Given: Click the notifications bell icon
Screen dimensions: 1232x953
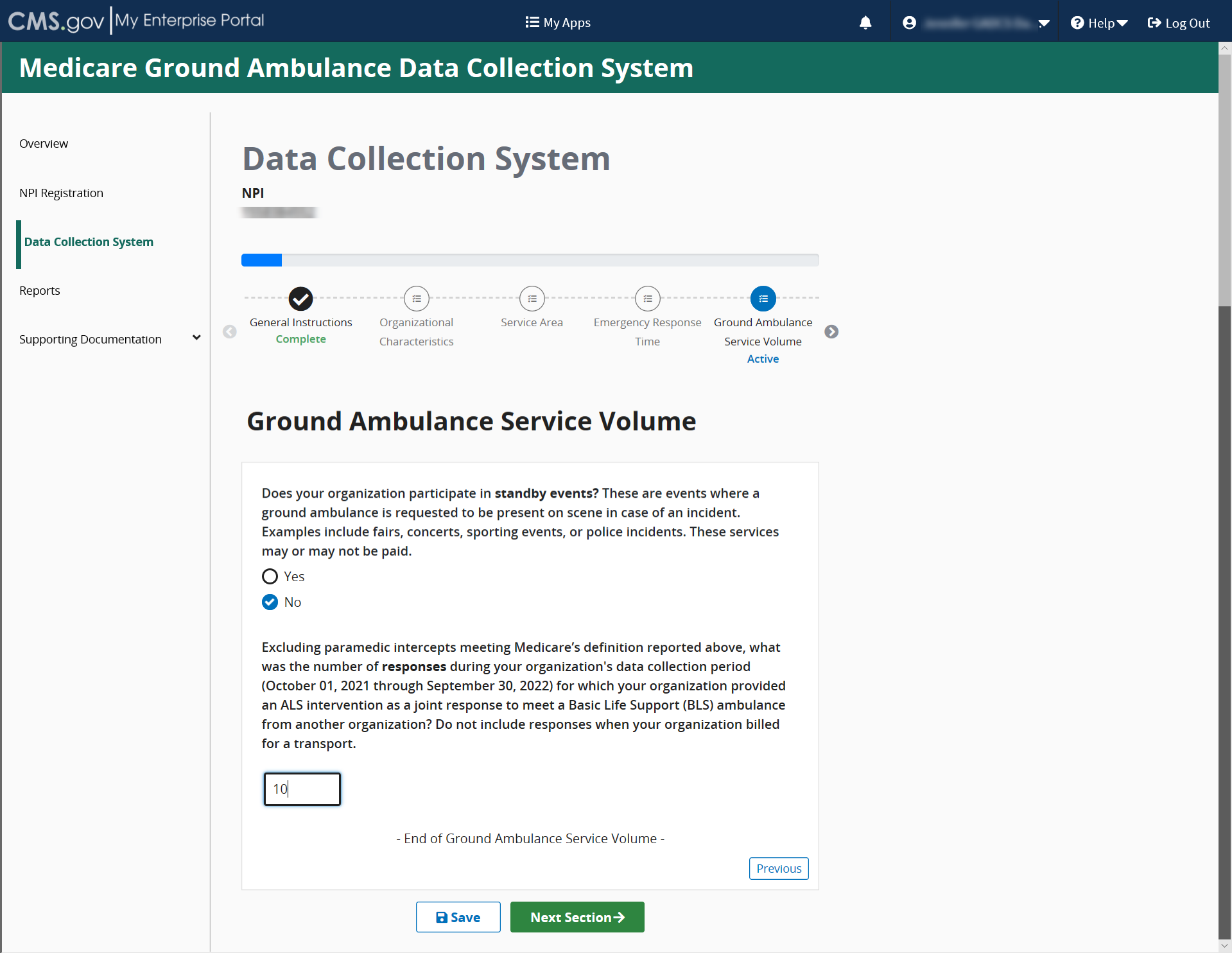Looking at the screenshot, I should click(x=865, y=23).
